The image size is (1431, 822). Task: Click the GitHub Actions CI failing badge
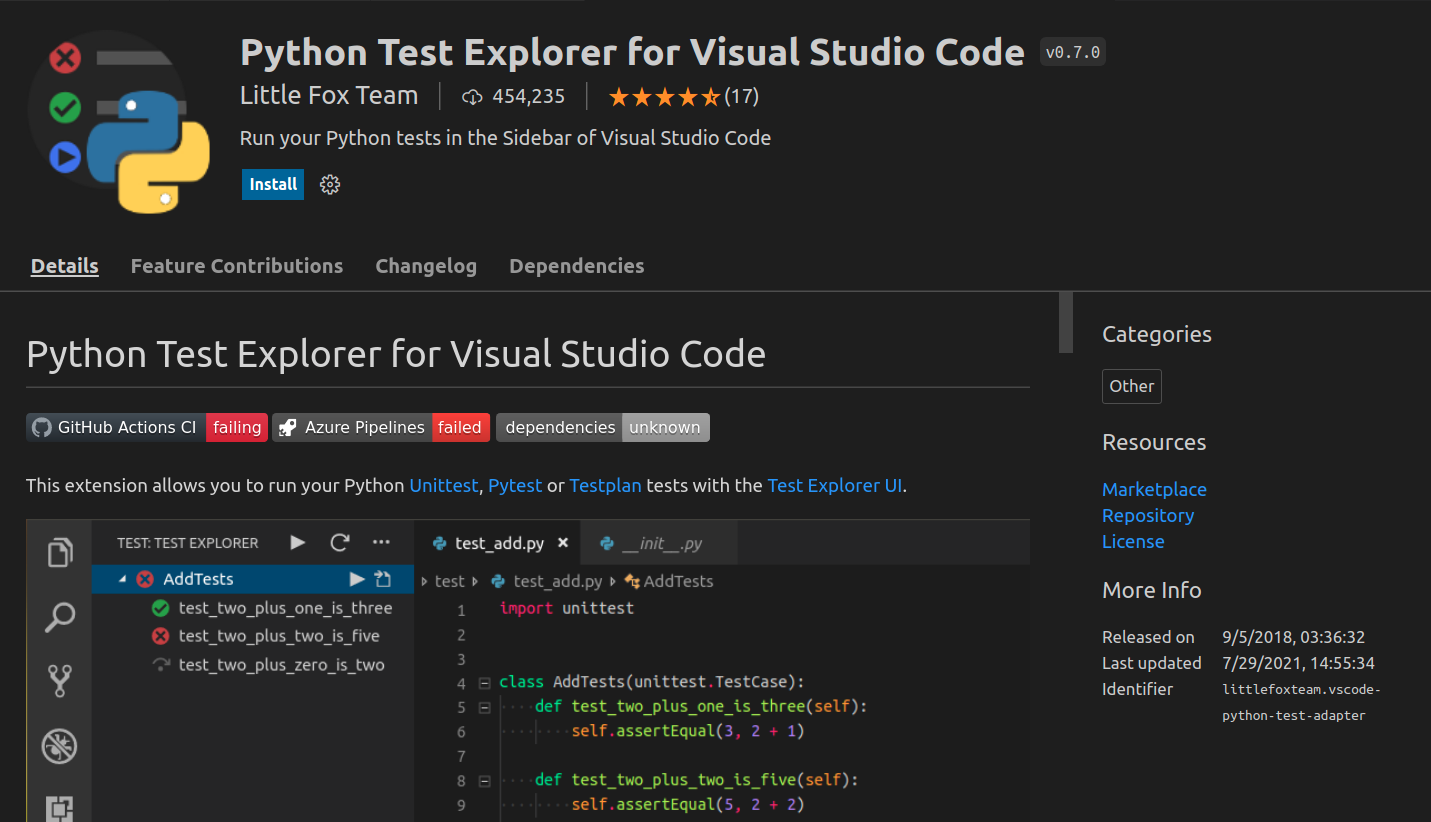coord(147,428)
